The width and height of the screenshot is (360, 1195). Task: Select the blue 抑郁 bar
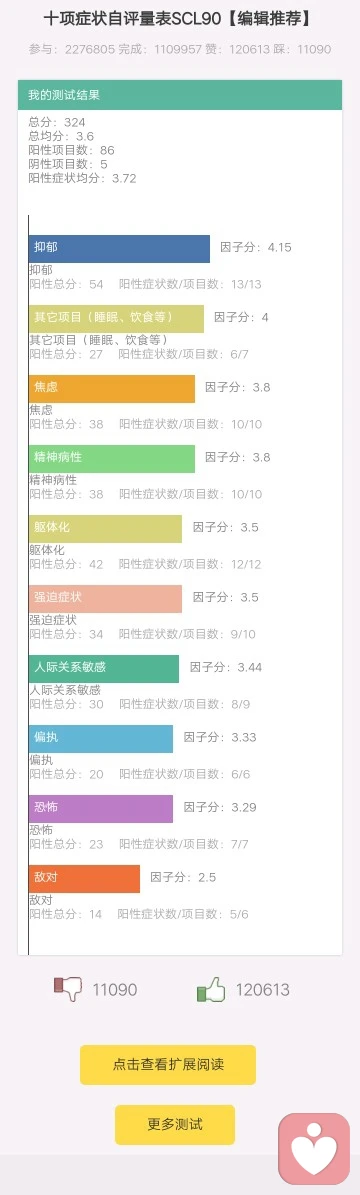[x=119, y=248]
